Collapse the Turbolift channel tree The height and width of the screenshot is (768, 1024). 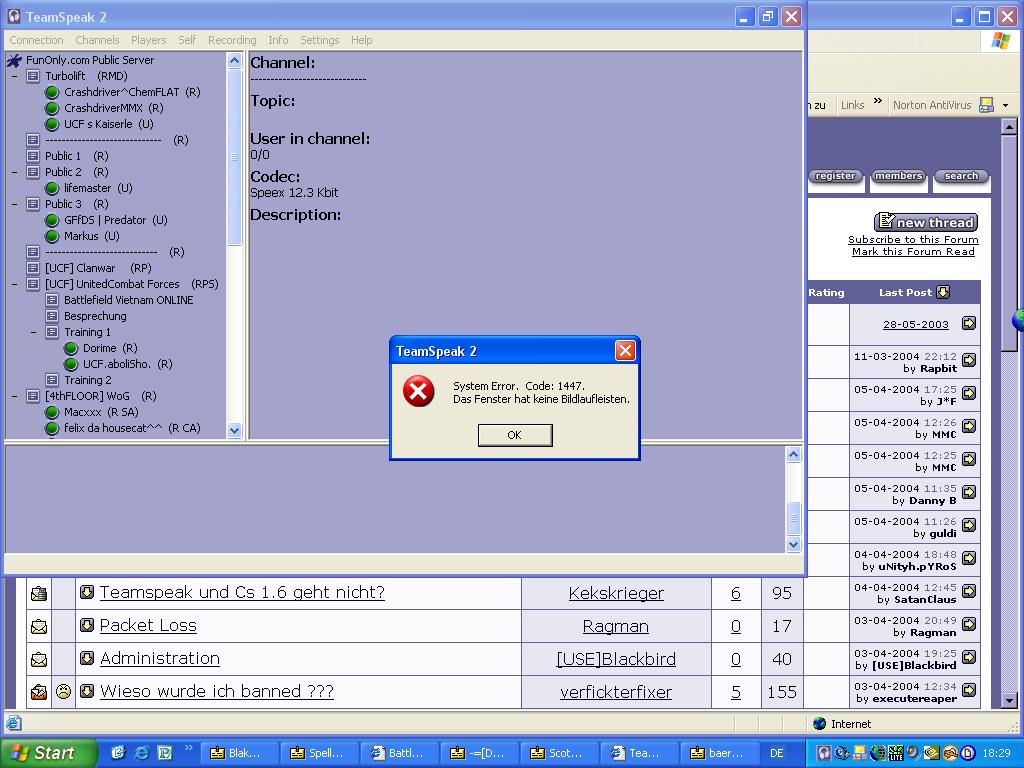(14, 76)
